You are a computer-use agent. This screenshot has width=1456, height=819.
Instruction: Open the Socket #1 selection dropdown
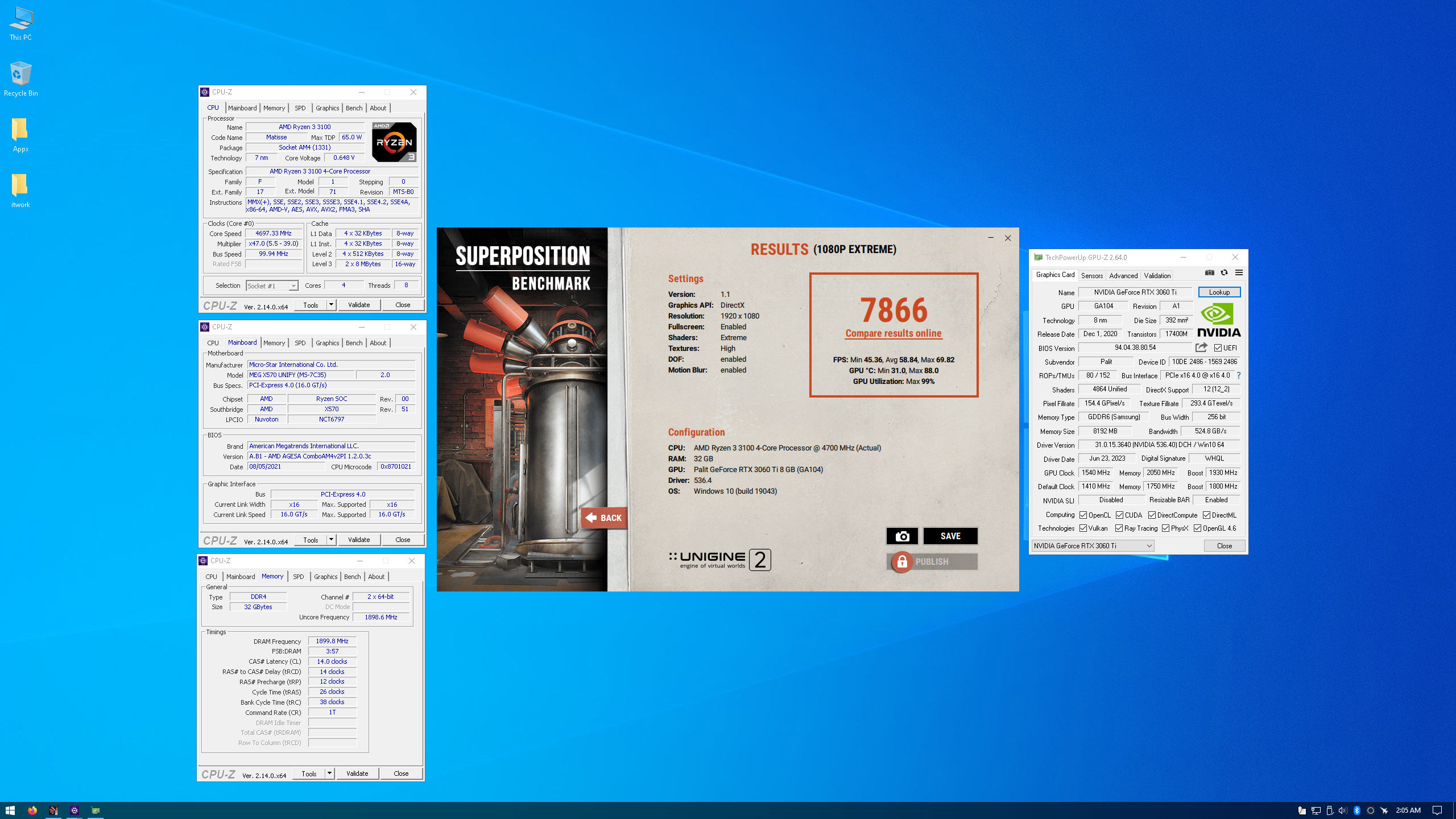[272, 286]
